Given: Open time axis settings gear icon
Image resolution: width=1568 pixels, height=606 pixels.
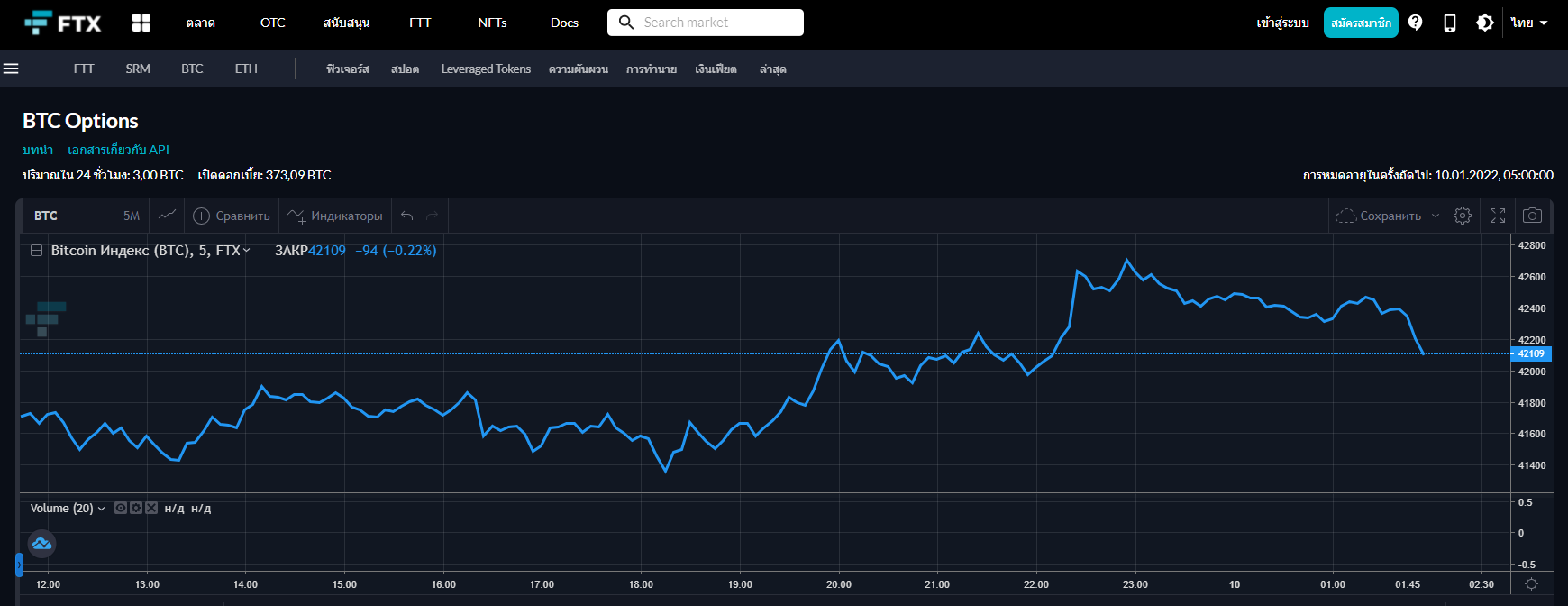Looking at the screenshot, I should [x=1531, y=584].
